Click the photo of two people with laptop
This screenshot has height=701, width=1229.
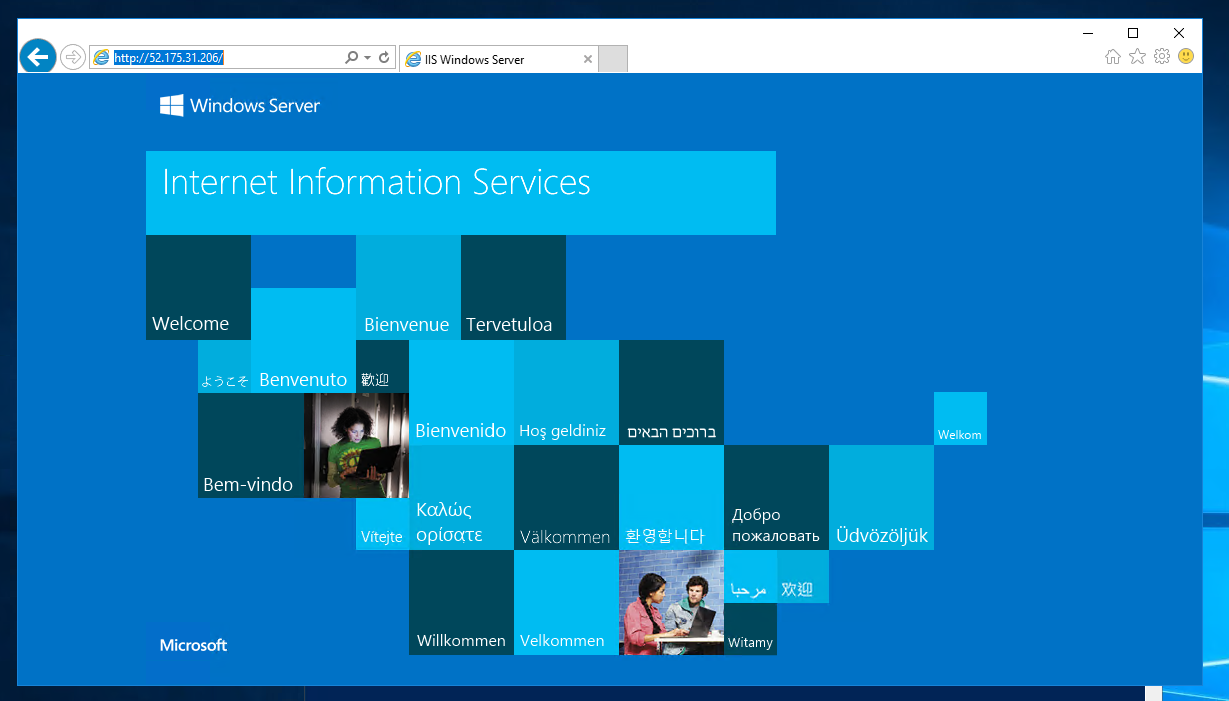(671, 602)
